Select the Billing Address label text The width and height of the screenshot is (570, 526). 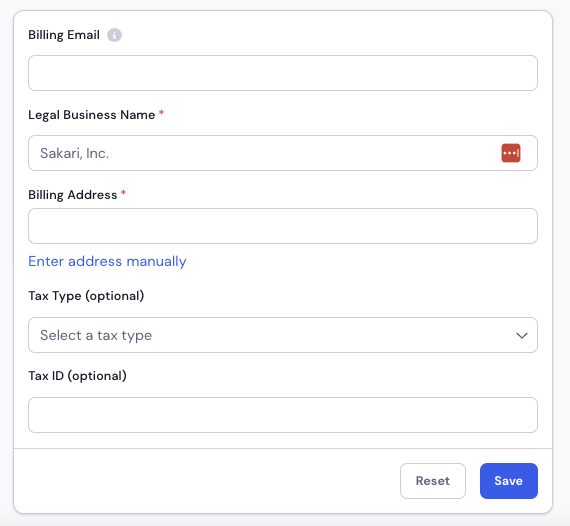tap(73, 195)
